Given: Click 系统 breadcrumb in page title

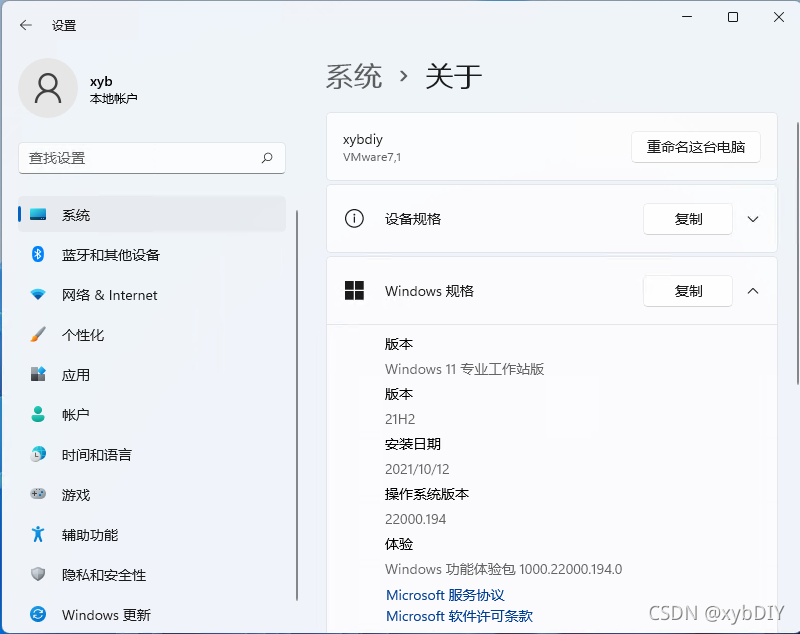Looking at the screenshot, I should point(354,77).
